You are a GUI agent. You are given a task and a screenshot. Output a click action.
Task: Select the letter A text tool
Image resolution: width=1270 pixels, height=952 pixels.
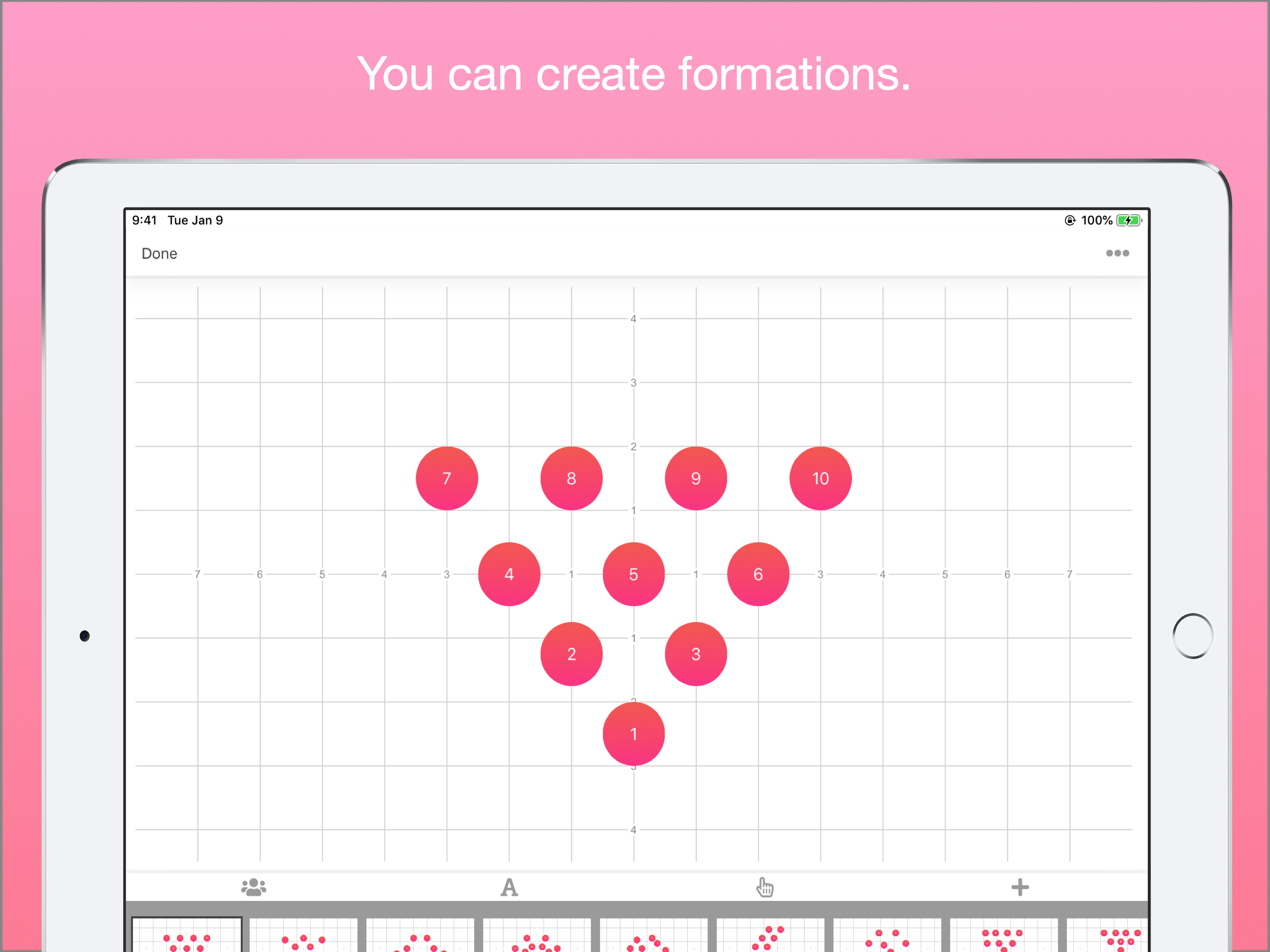click(x=509, y=887)
